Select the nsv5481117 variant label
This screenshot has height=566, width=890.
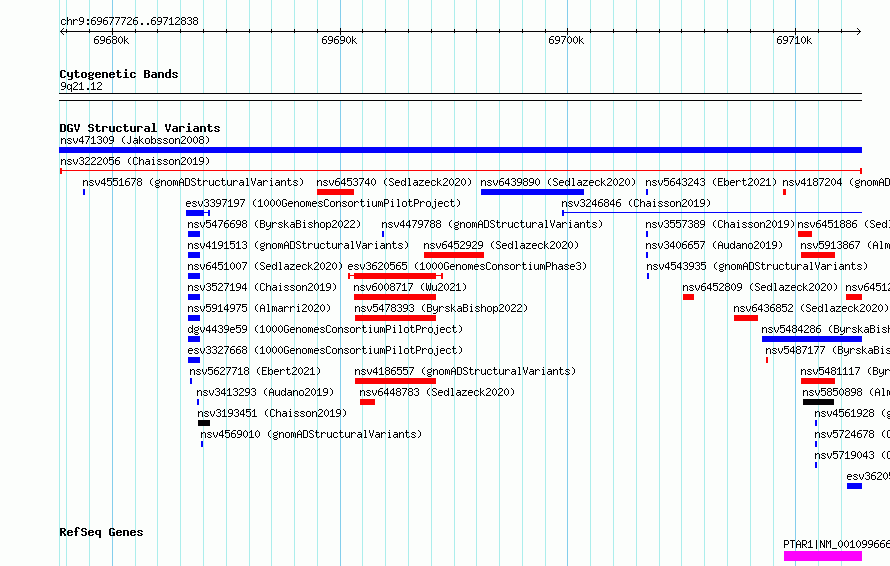[845, 371]
